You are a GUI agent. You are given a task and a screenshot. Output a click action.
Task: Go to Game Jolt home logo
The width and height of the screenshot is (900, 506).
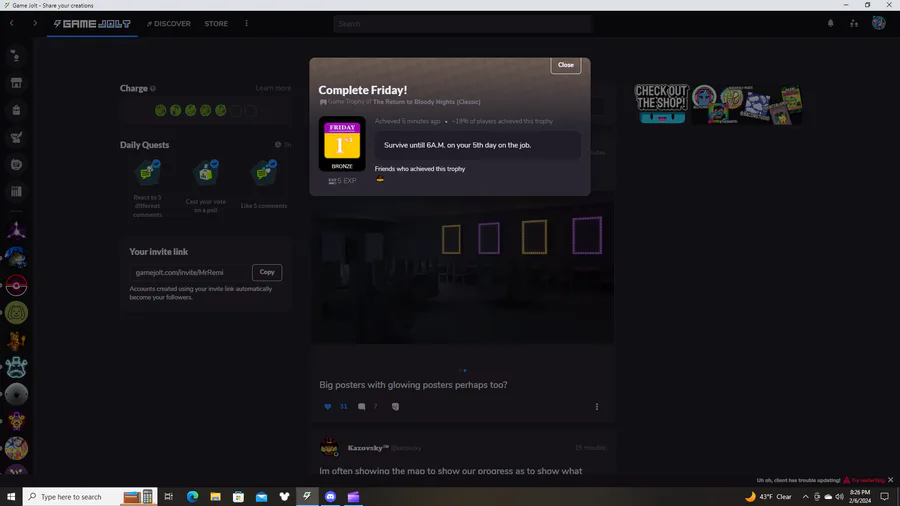[92, 24]
